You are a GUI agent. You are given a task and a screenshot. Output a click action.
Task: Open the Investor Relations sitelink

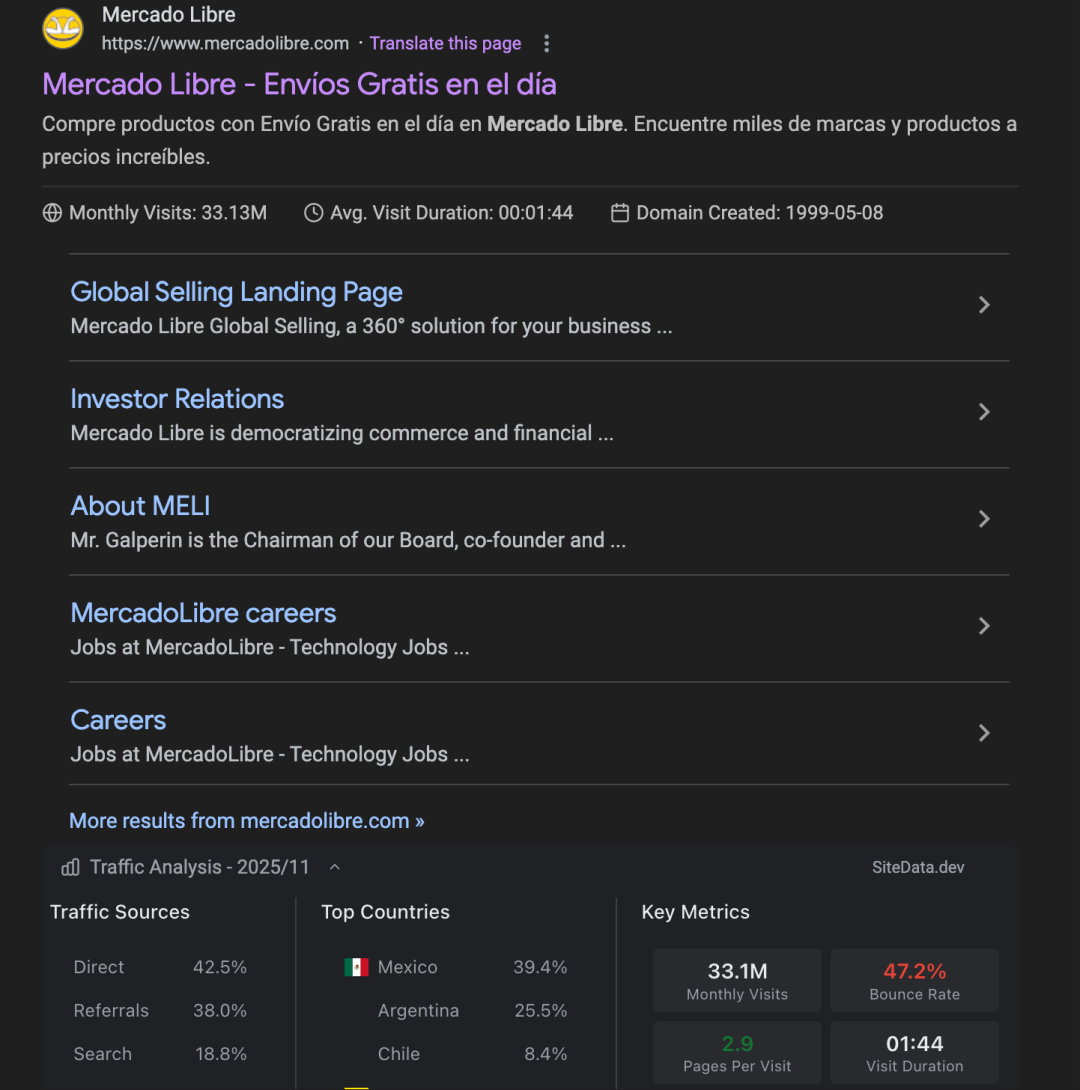[177, 399]
